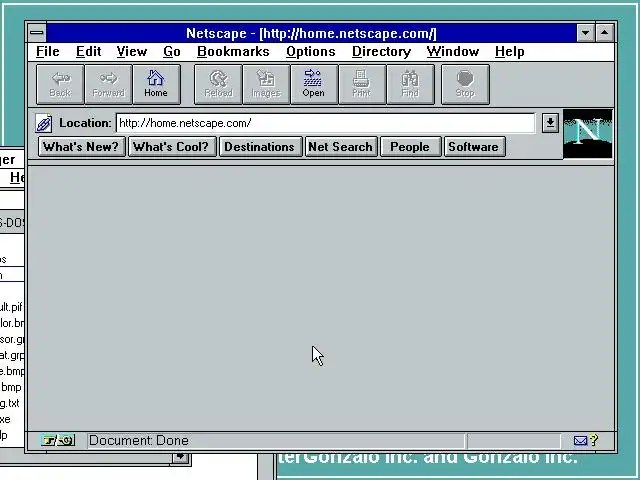Click the What's Cool? button
Viewport: 640px width, 480px height.
coord(171,147)
